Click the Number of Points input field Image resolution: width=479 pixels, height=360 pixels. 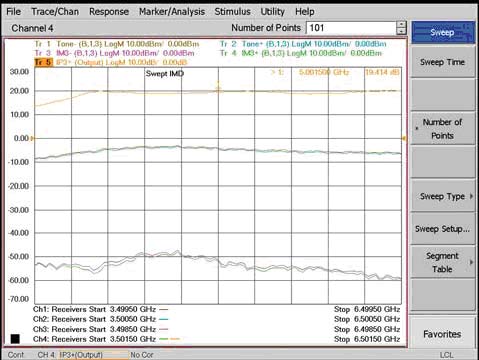point(351,28)
